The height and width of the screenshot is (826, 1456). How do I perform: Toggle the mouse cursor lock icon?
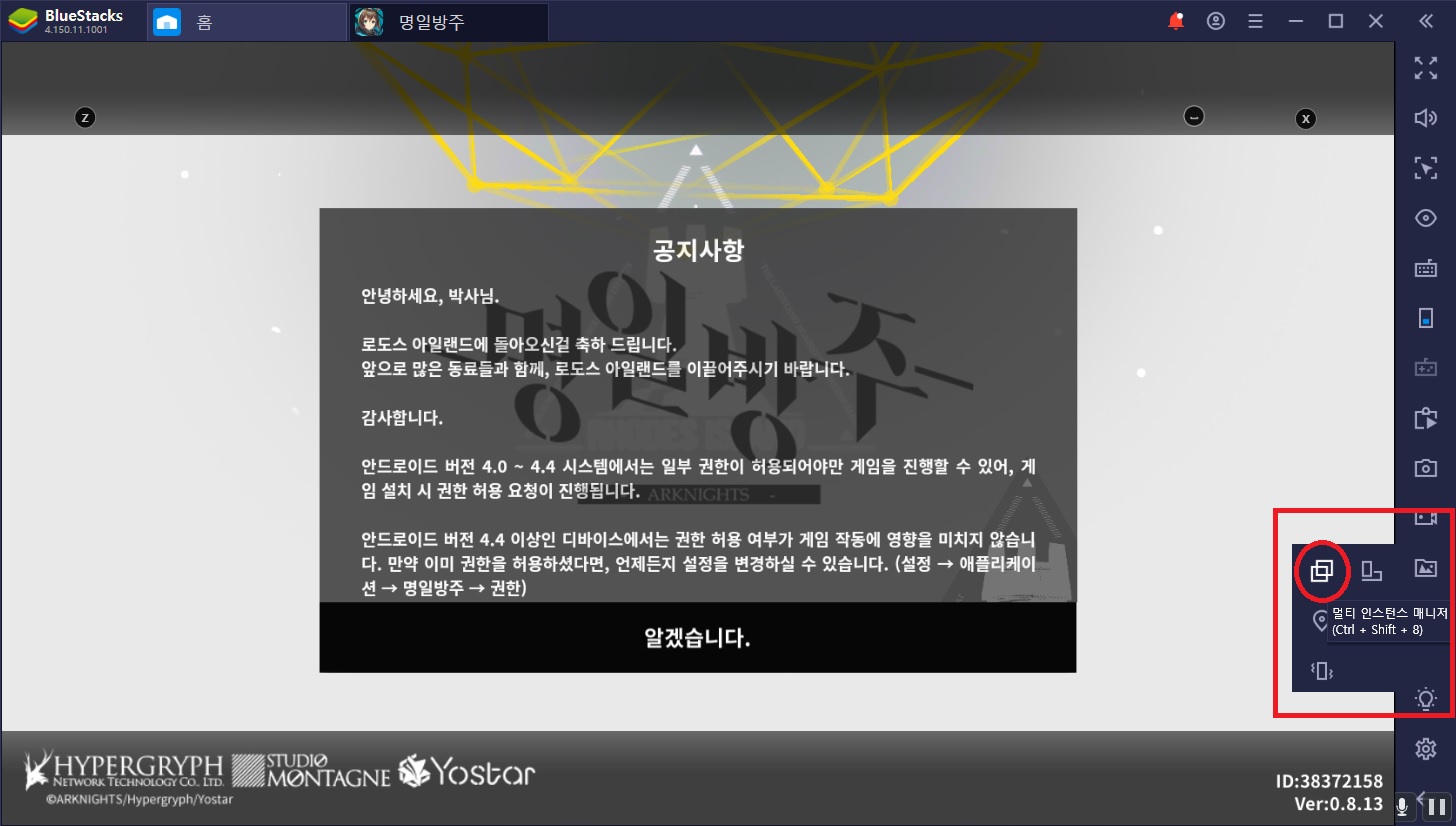1425,168
